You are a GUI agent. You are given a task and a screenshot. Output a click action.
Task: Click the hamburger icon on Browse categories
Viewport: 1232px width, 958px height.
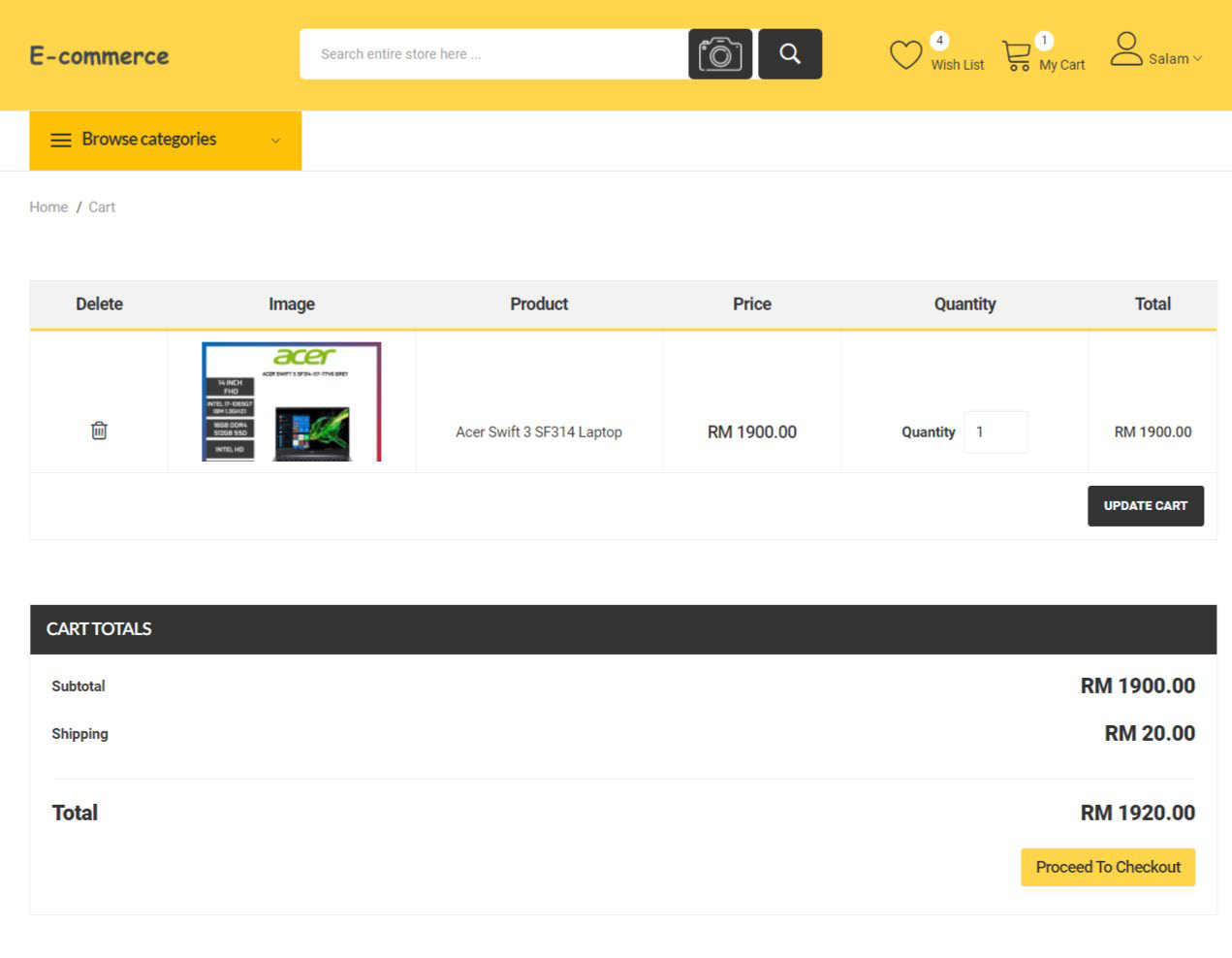pyautogui.click(x=60, y=140)
